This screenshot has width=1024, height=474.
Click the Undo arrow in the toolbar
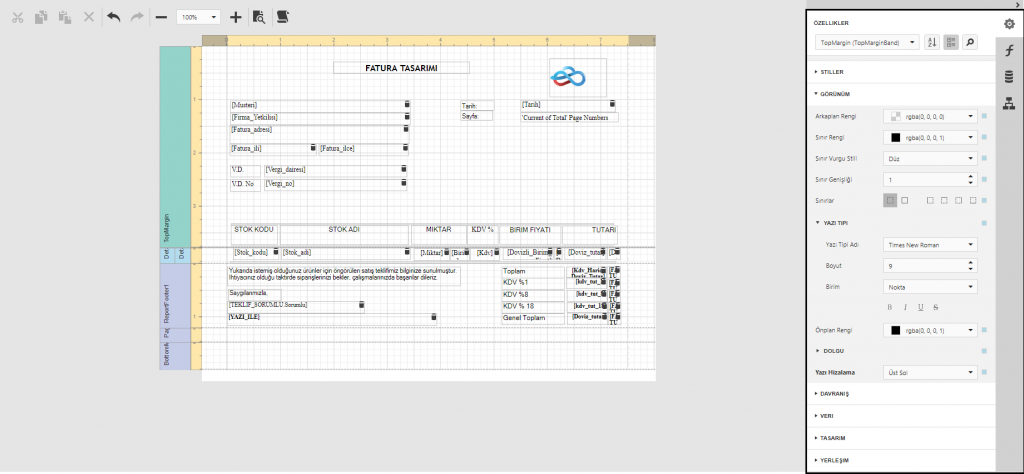113,17
